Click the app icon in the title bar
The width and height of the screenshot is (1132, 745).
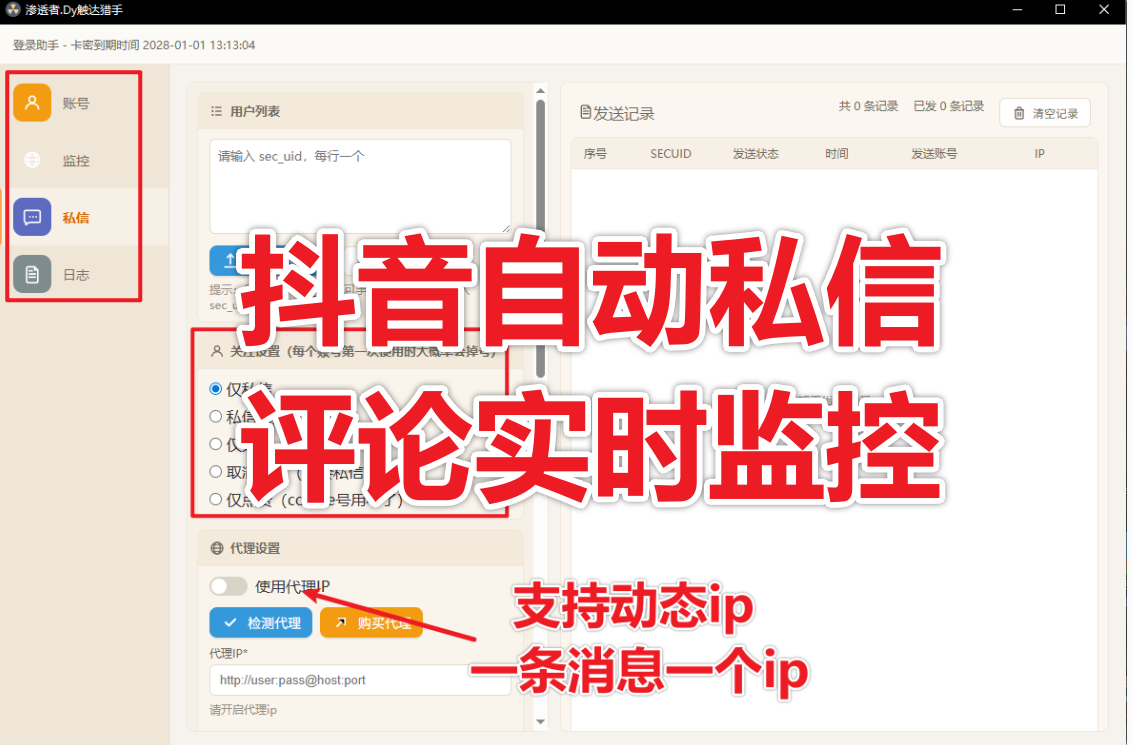pos(13,11)
